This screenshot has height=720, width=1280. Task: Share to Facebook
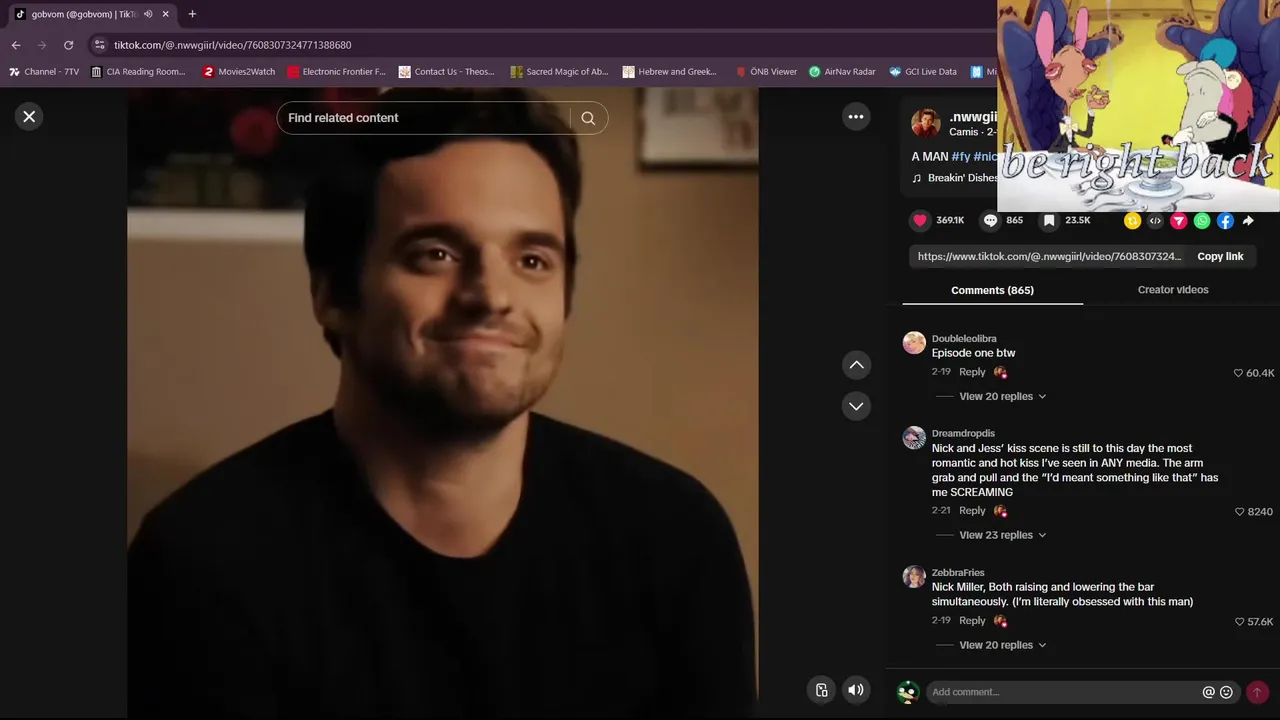tap(1225, 221)
